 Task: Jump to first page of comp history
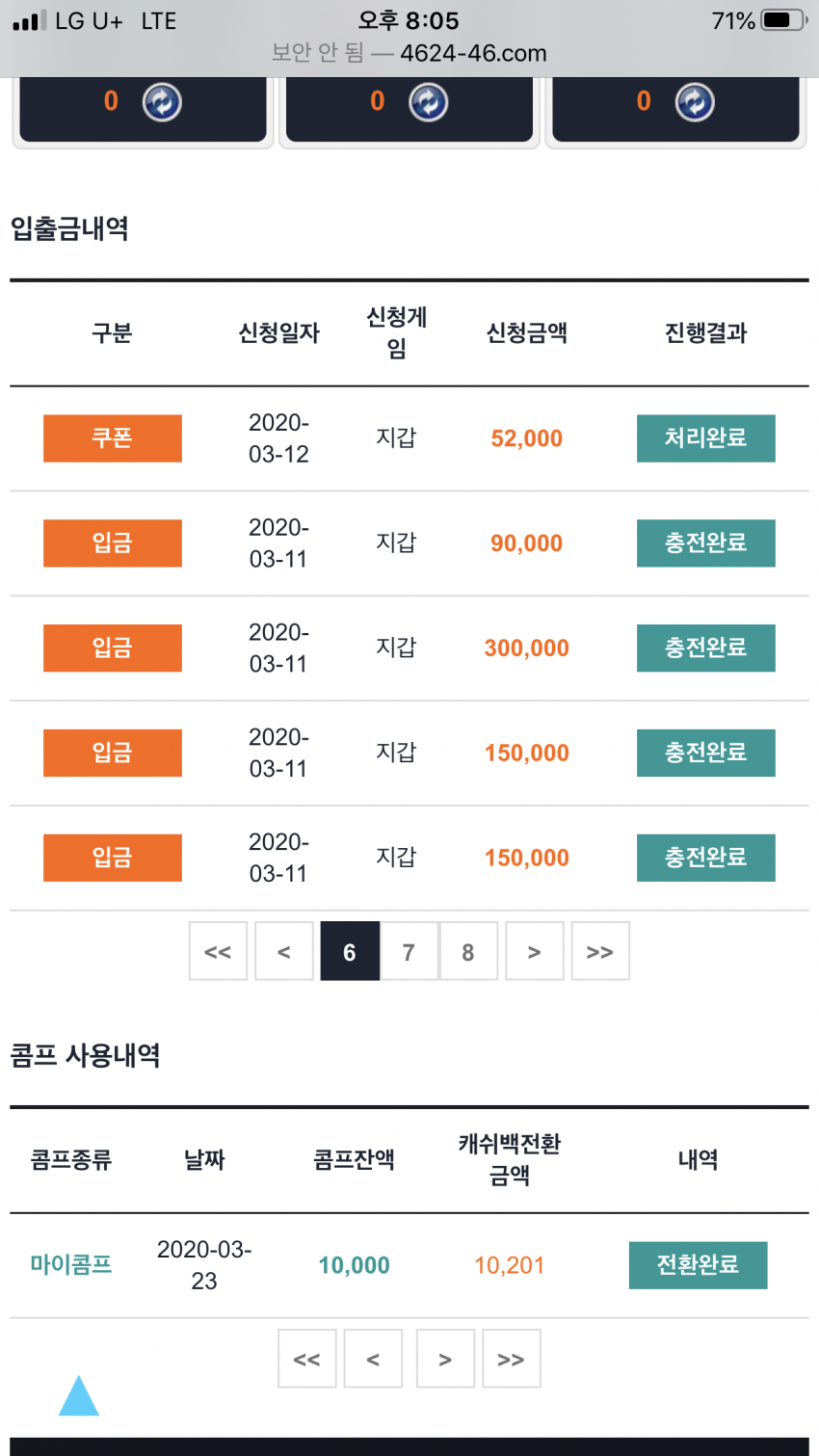tap(307, 1359)
